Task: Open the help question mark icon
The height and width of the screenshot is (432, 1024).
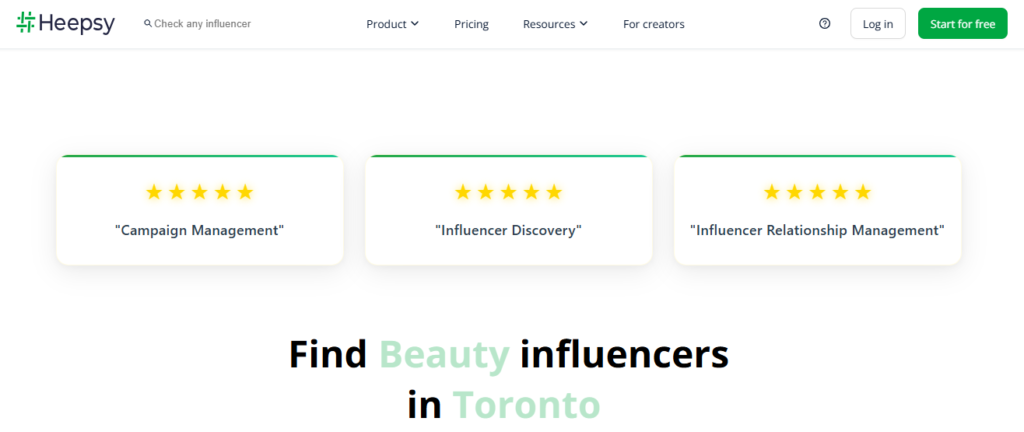Action: pyautogui.click(x=824, y=24)
